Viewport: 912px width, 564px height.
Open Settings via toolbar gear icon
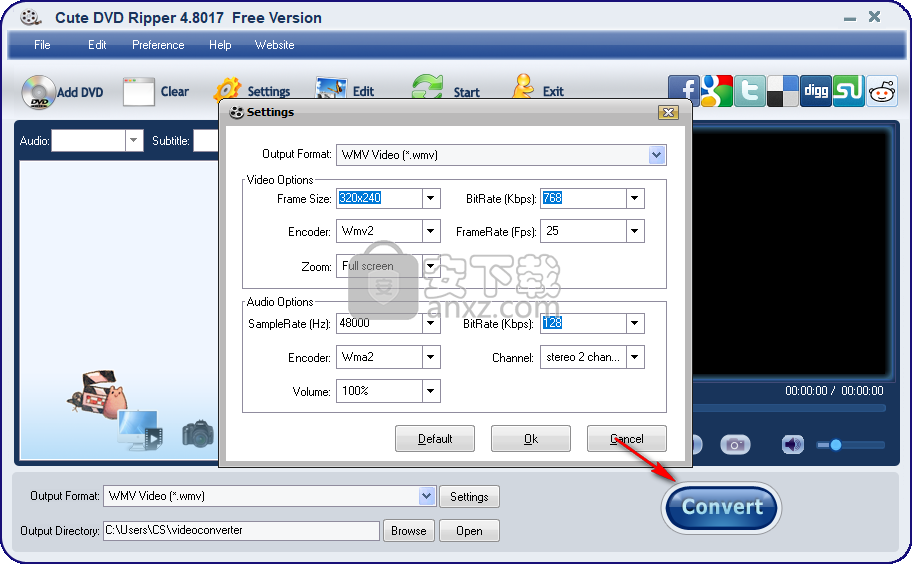click(227, 90)
